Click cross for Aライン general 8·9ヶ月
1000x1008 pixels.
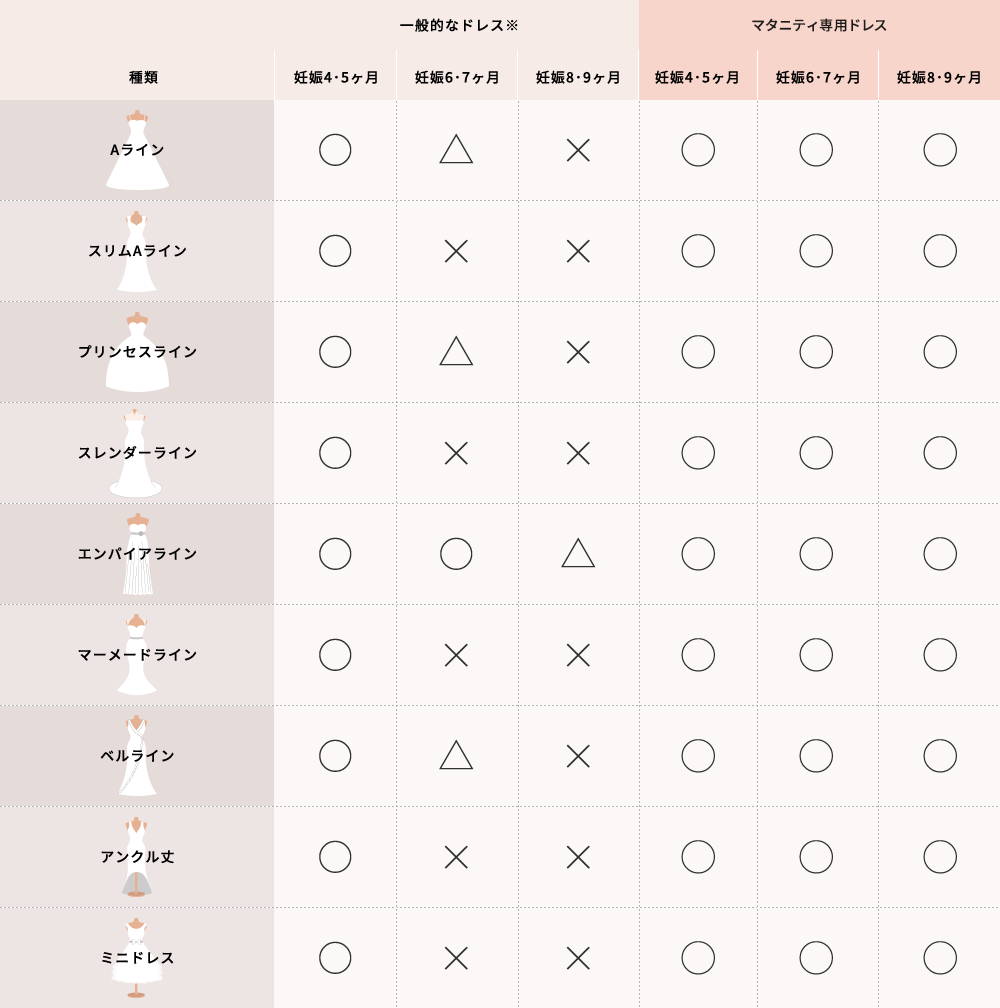click(578, 150)
